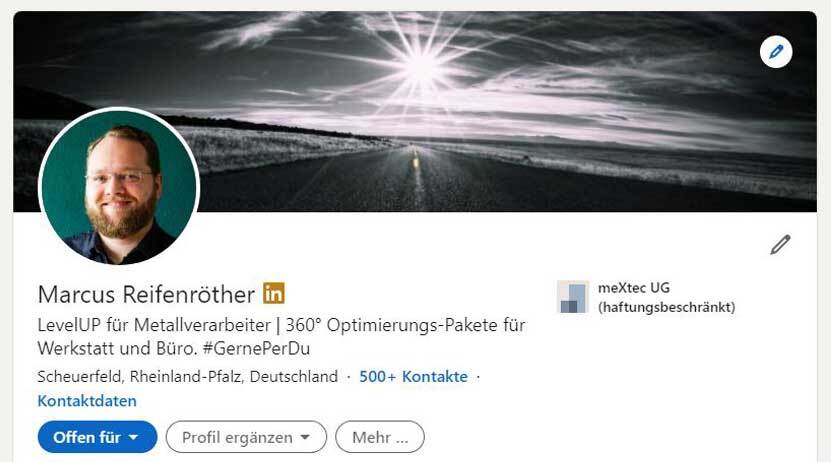Open the Mehr ... options menu

pos(380,437)
